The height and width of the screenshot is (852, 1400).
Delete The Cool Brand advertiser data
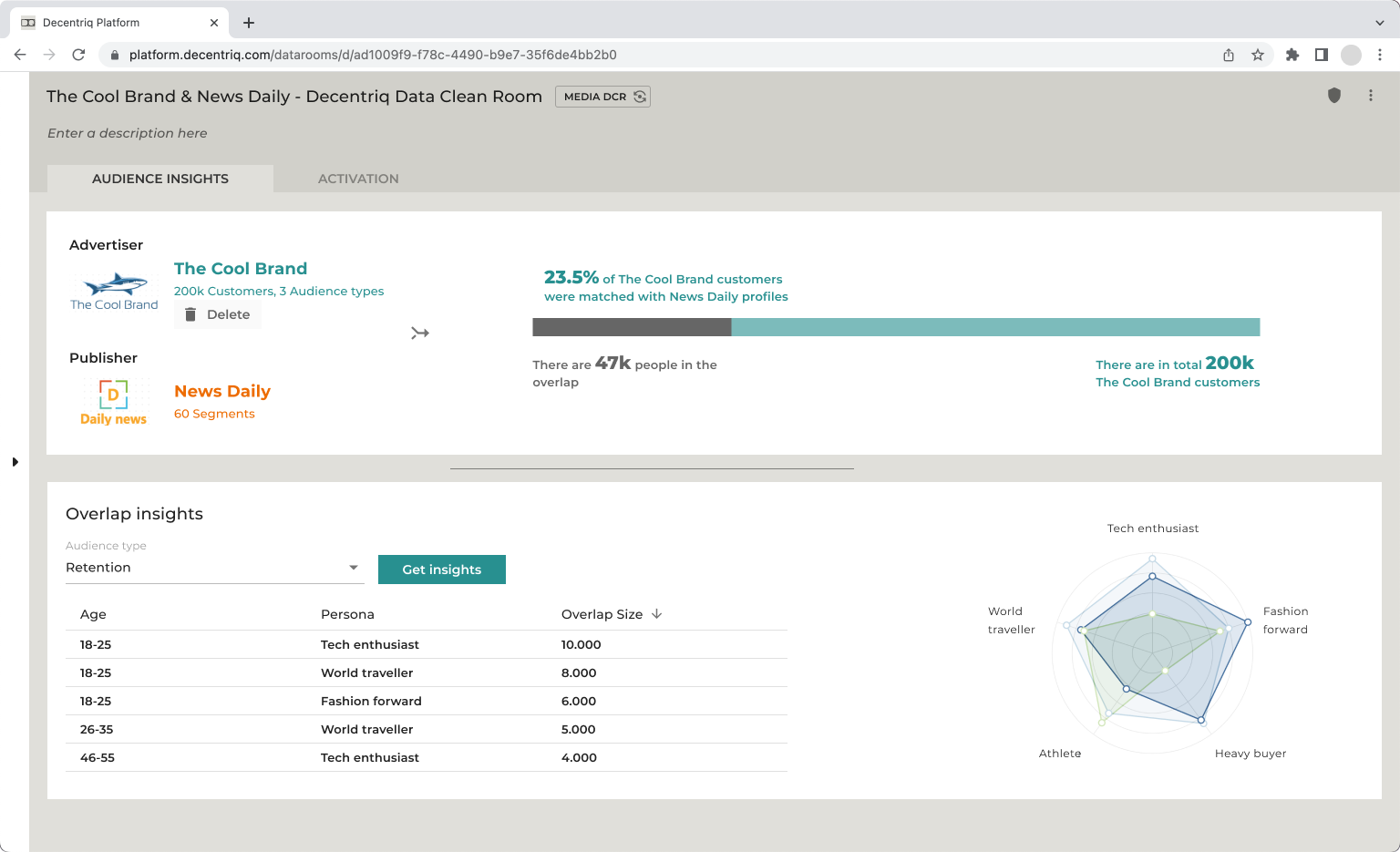point(218,314)
